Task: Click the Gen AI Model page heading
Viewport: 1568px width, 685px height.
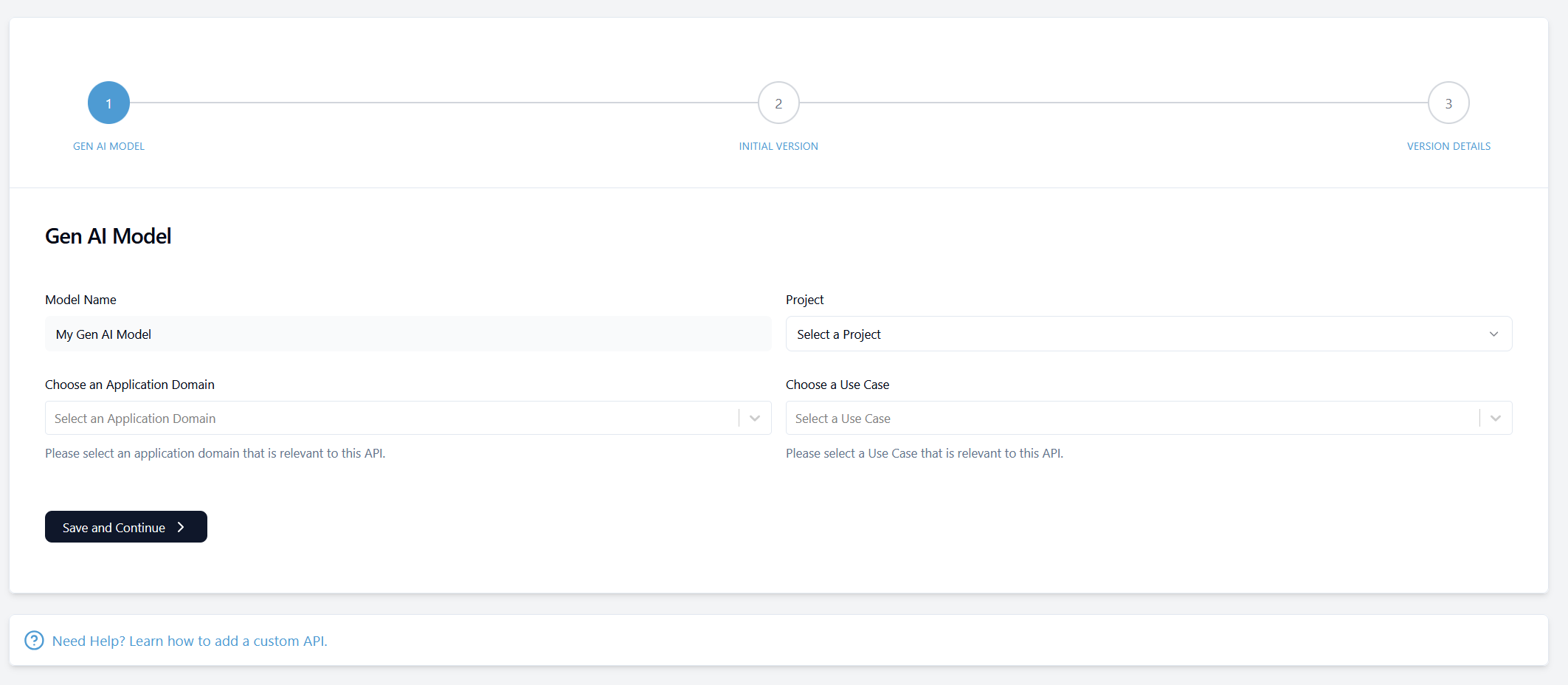Action: point(108,235)
